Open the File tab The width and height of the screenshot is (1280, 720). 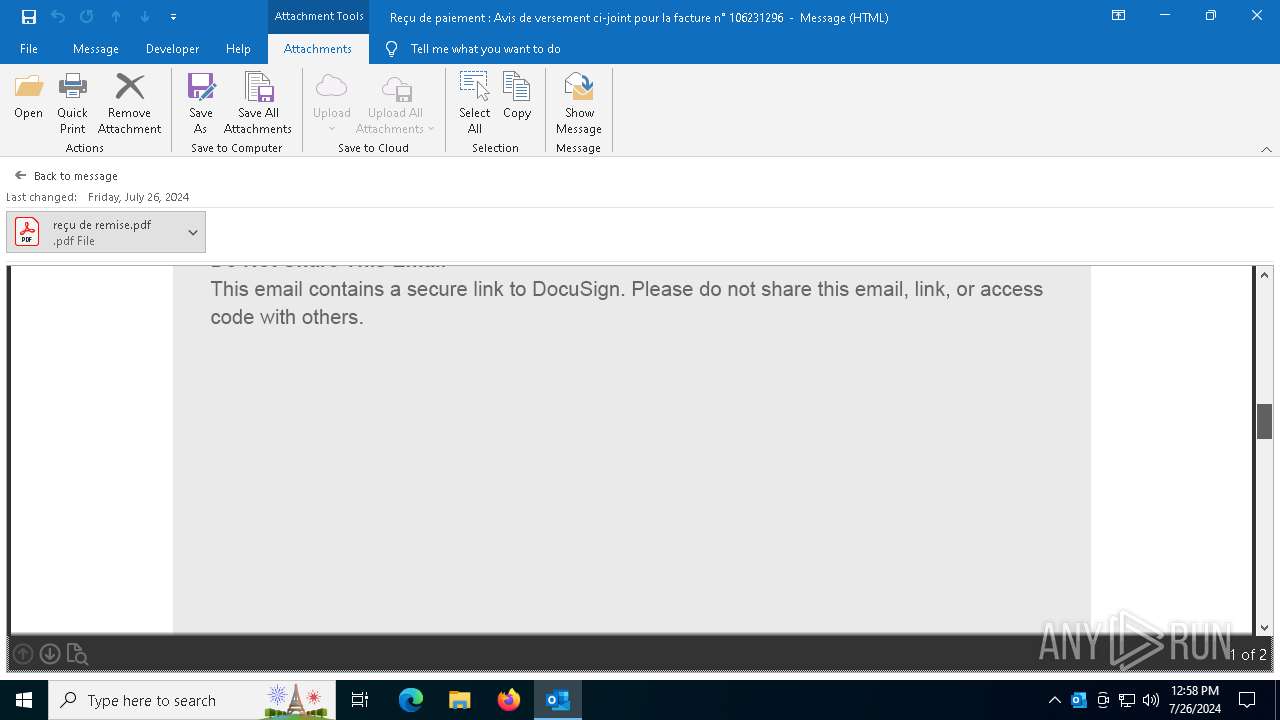coord(29,49)
